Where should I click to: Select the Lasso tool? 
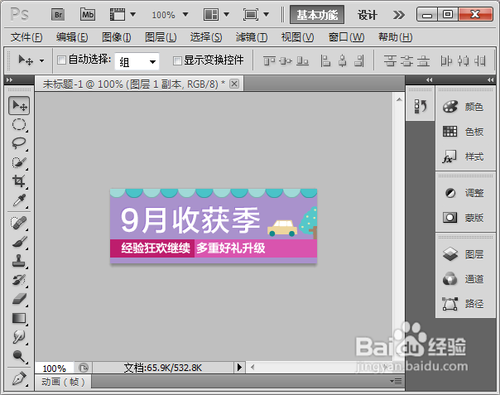click(19, 143)
